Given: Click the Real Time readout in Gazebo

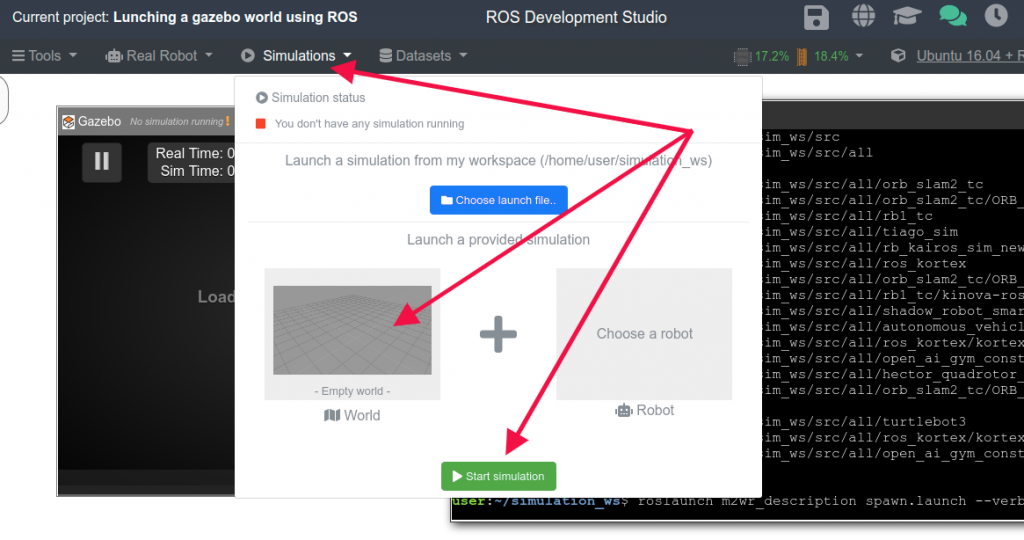Looking at the screenshot, I should 195,153.
